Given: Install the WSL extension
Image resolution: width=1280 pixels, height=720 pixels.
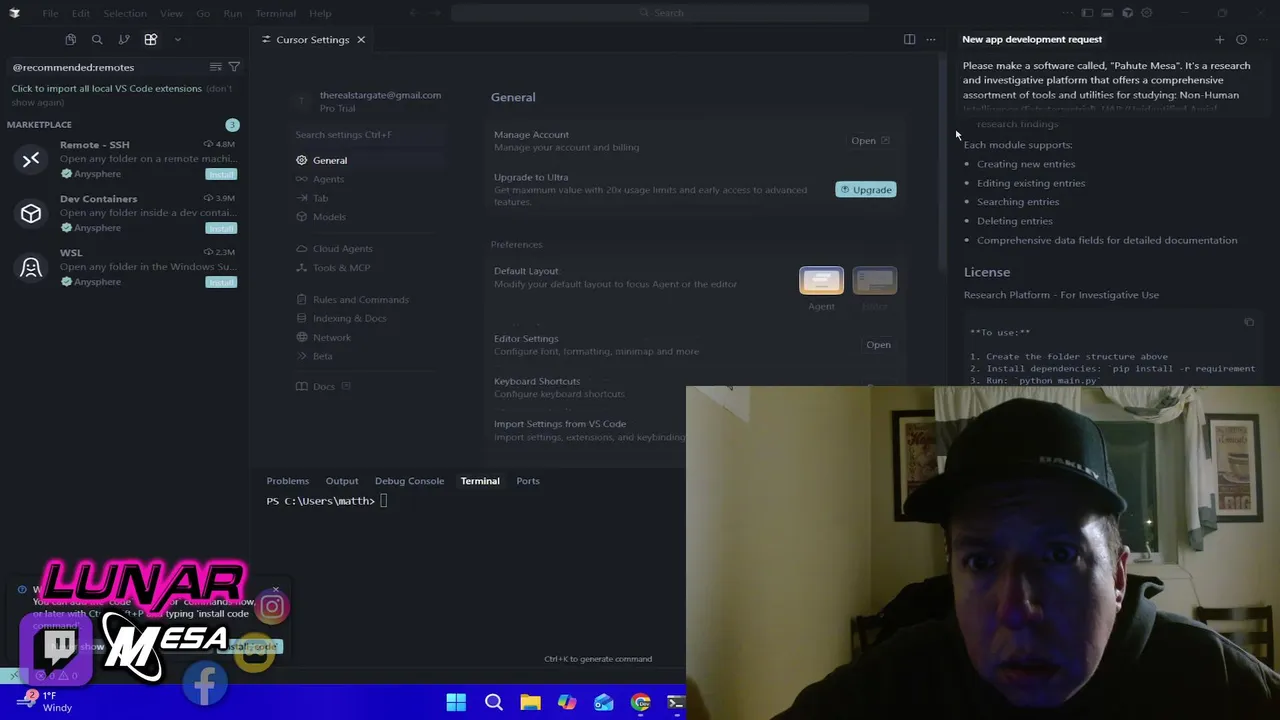Looking at the screenshot, I should [x=220, y=282].
